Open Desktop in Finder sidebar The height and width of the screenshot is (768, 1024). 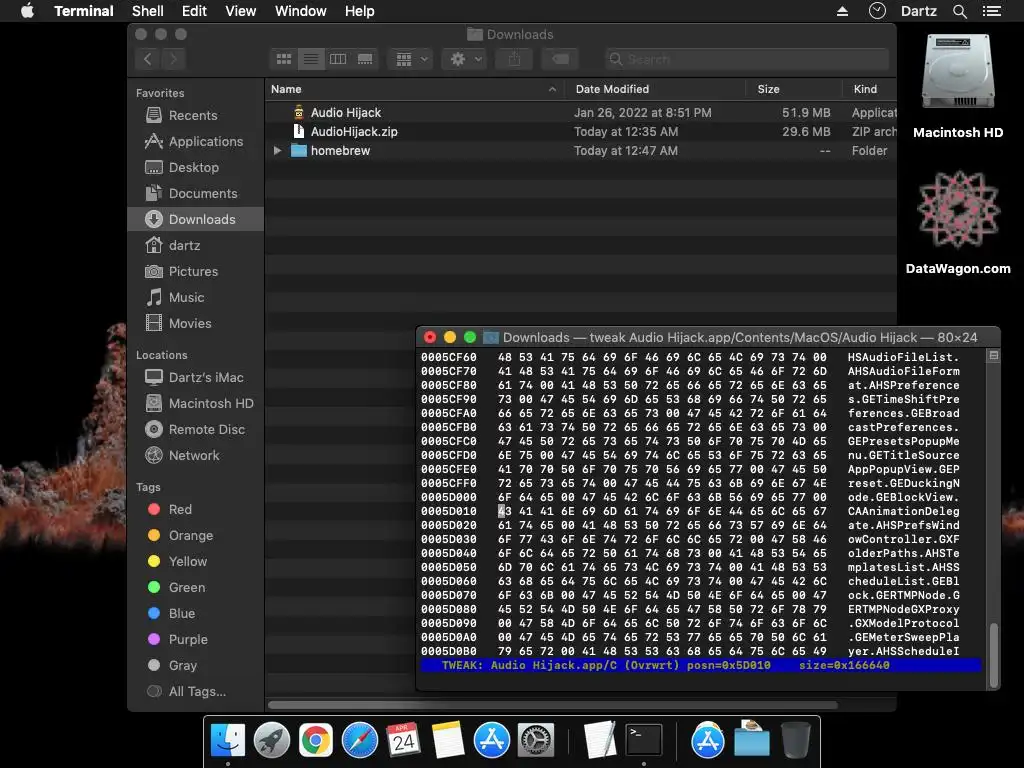click(x=193, y=167)
